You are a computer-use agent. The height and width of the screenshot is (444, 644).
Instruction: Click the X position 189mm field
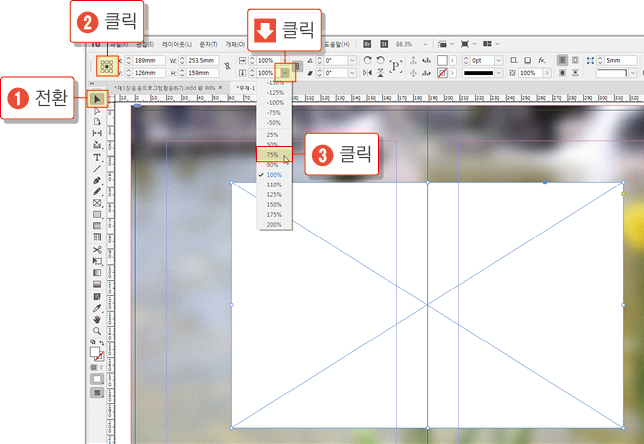click(149, 60)
